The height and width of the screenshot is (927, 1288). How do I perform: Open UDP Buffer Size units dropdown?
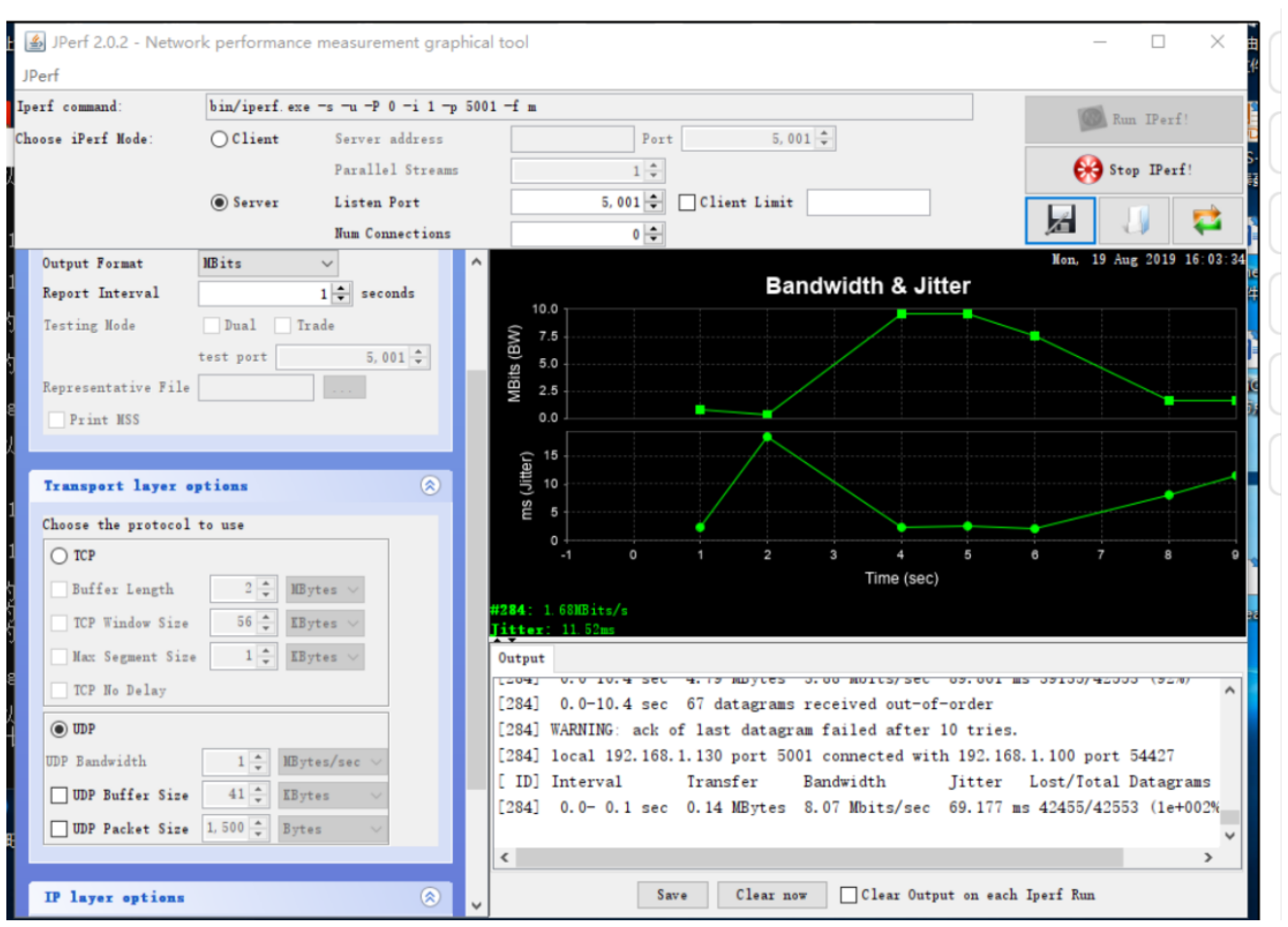(332, 795)
